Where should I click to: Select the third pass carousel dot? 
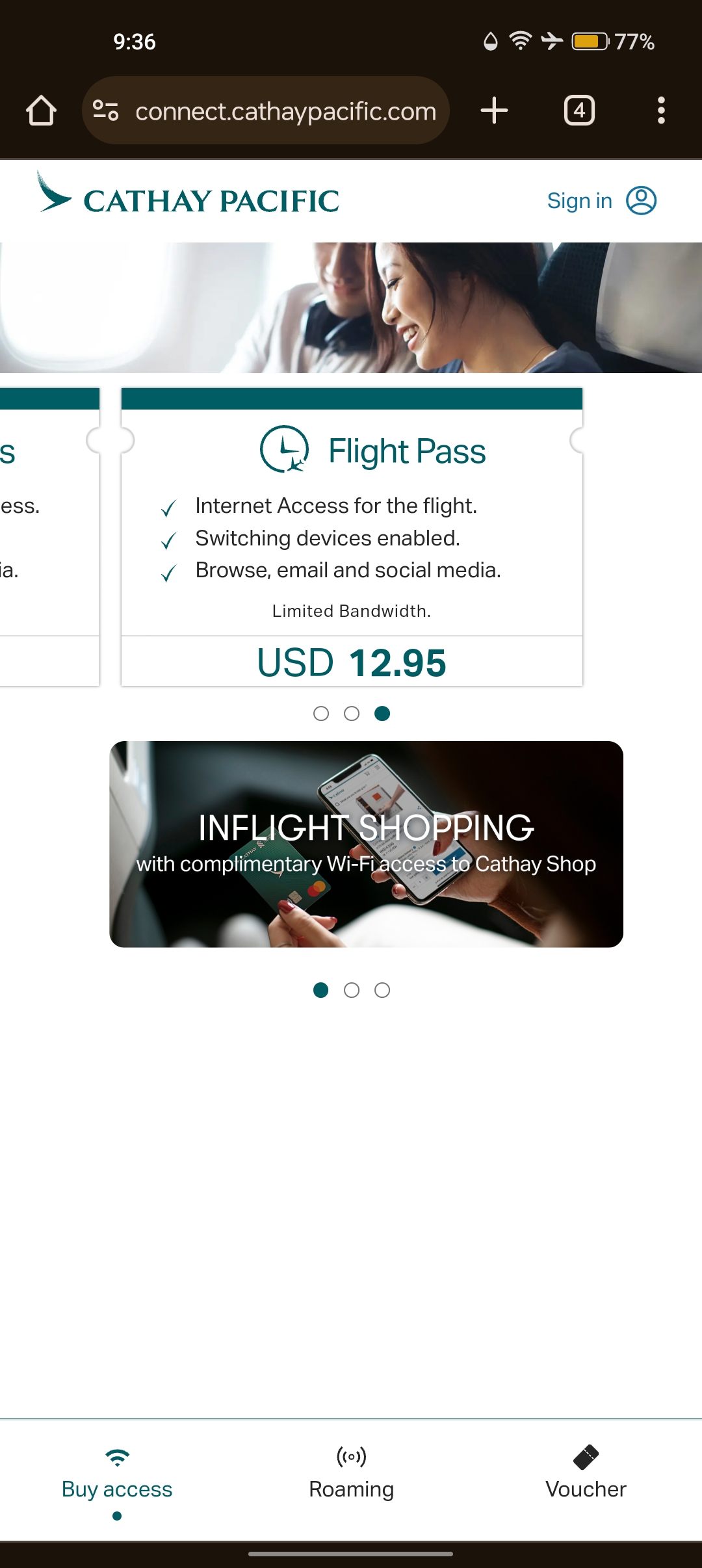pos(382,714)
